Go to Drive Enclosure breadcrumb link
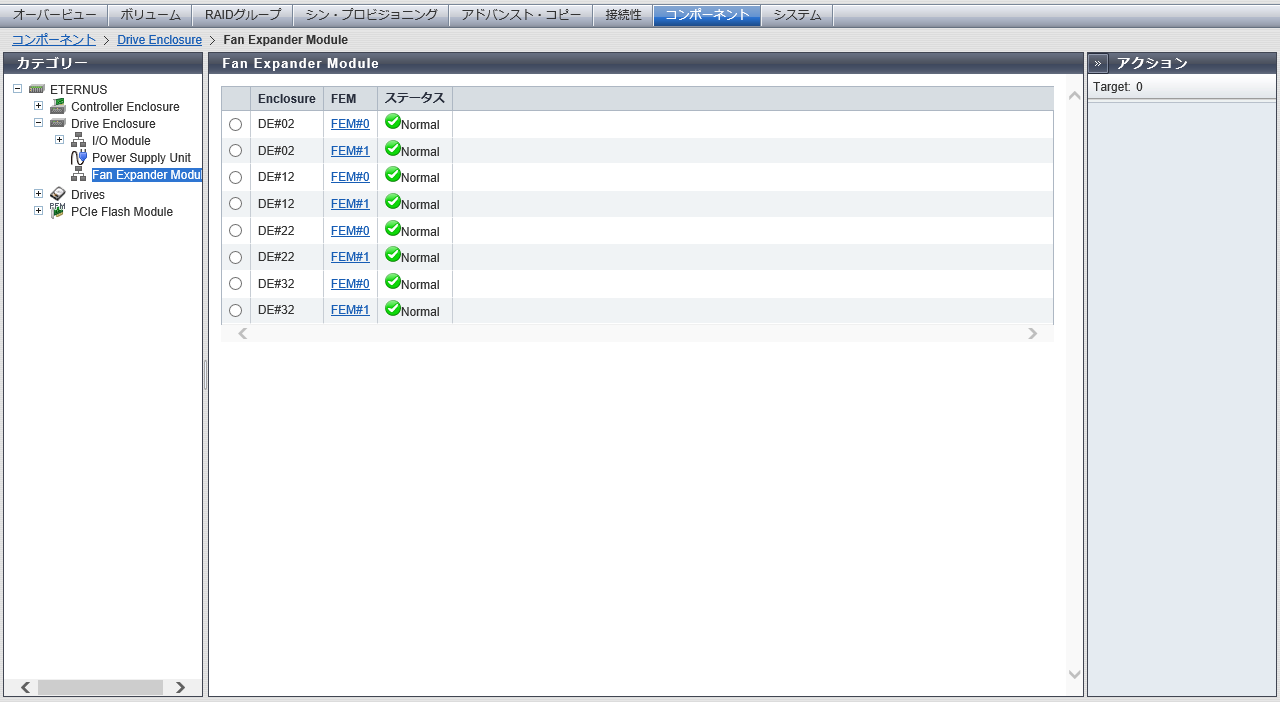 tap(159, 40)
